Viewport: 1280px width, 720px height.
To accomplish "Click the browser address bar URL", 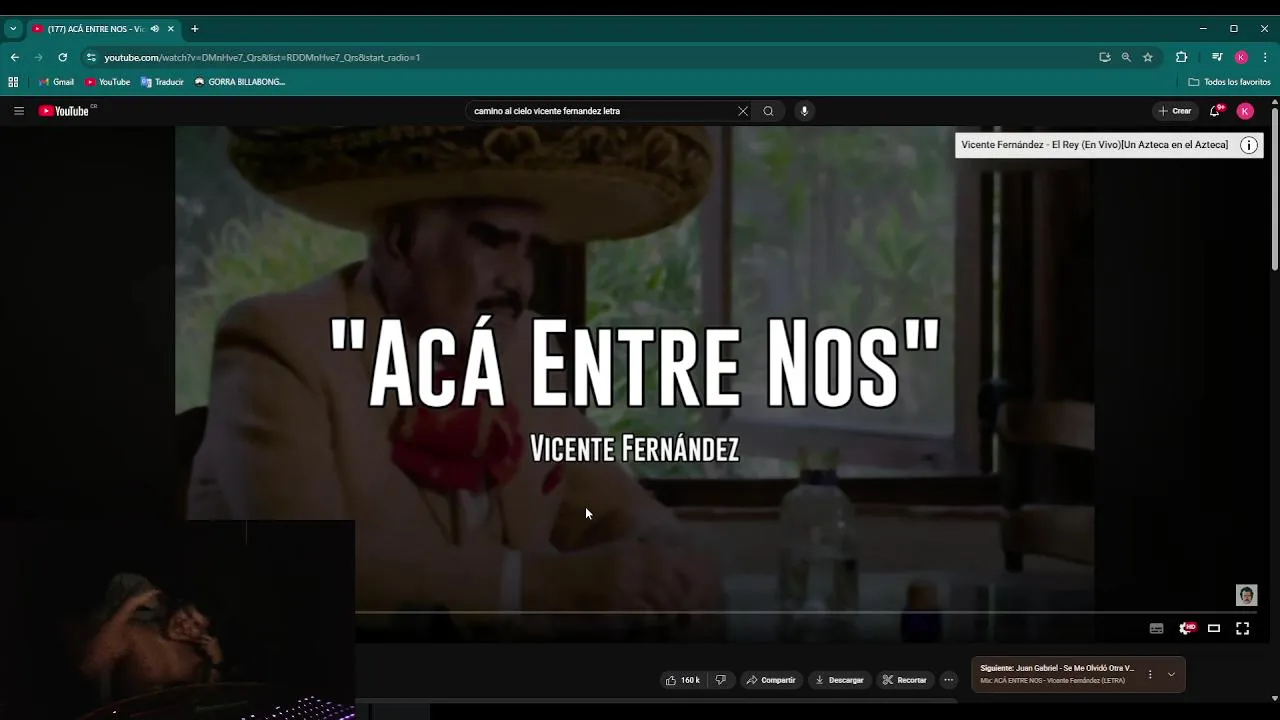I will [262, 57].
